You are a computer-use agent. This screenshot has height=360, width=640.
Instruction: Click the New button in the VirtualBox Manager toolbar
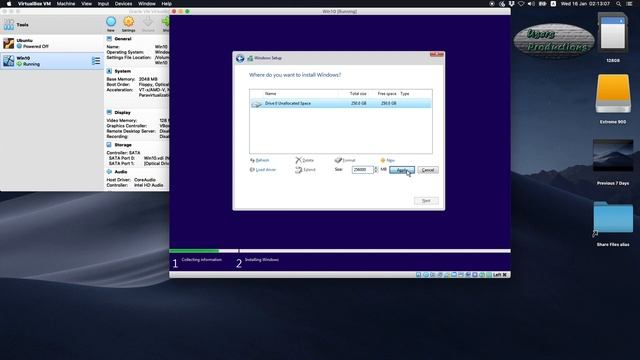(x=111, y=24)
